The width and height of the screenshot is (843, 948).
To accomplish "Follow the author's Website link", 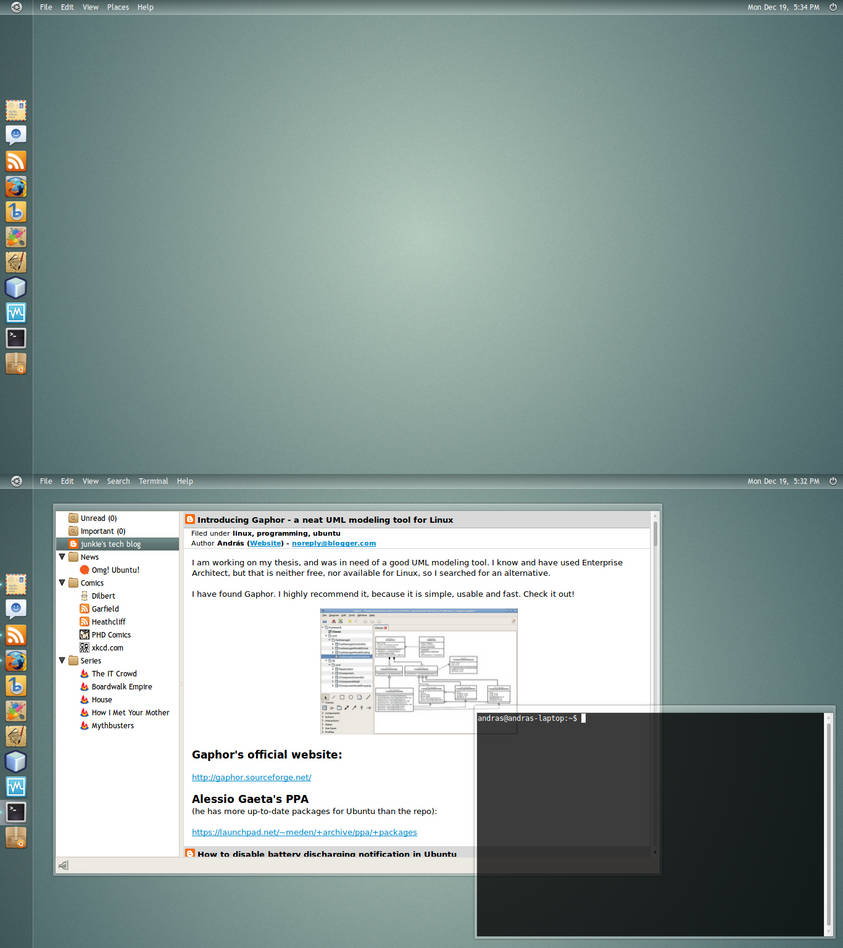I will pyautogui.click(x=265, y=543).
